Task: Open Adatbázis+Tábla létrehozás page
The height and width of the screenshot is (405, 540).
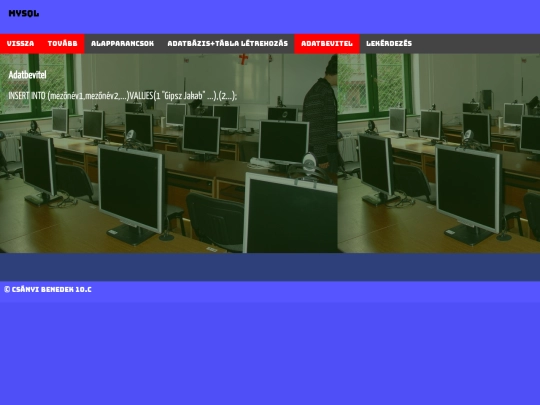Action: [227, 43]
